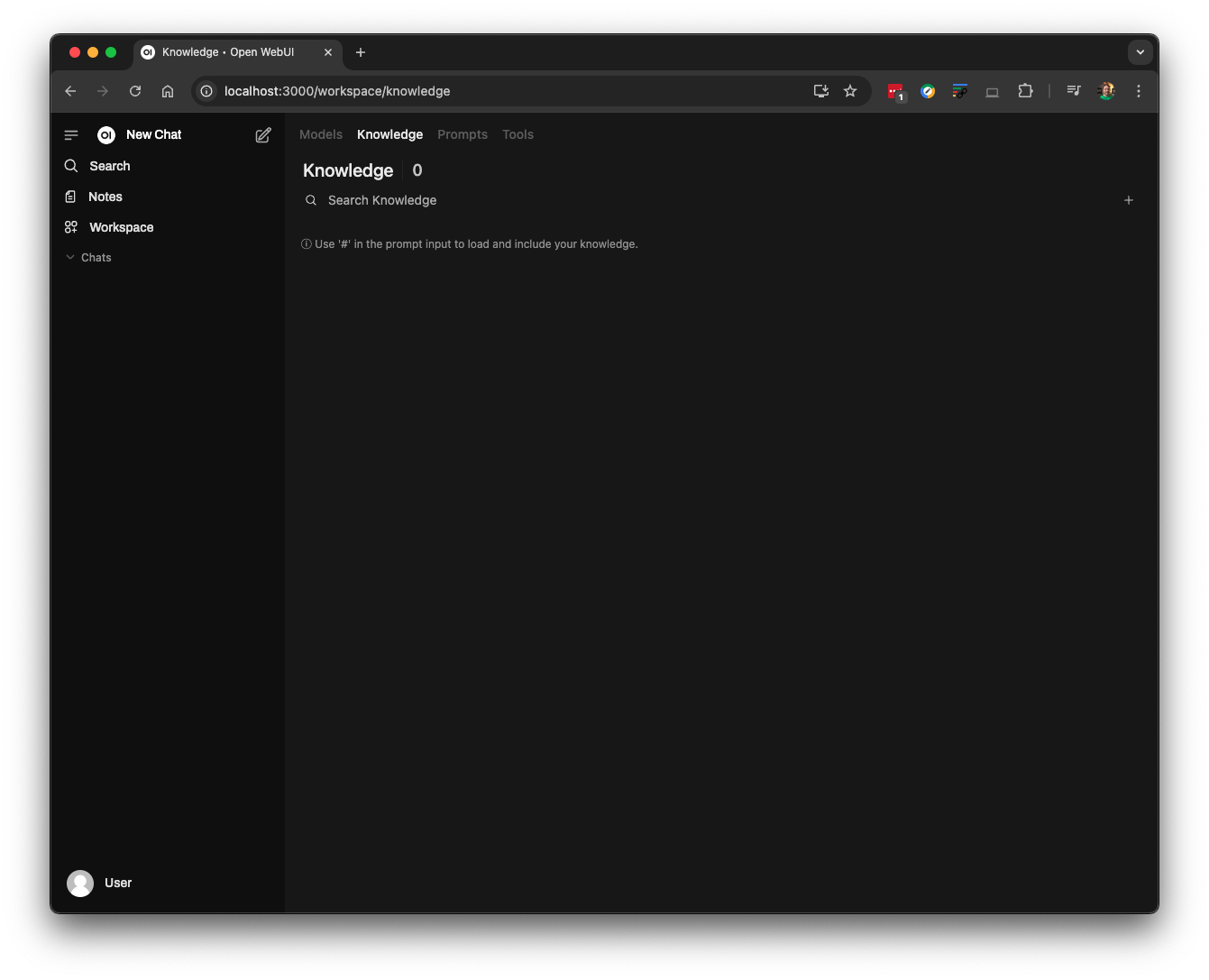Click the new chat pencil icon
This screenshot has width=1209, height=980.
point(263,135)
